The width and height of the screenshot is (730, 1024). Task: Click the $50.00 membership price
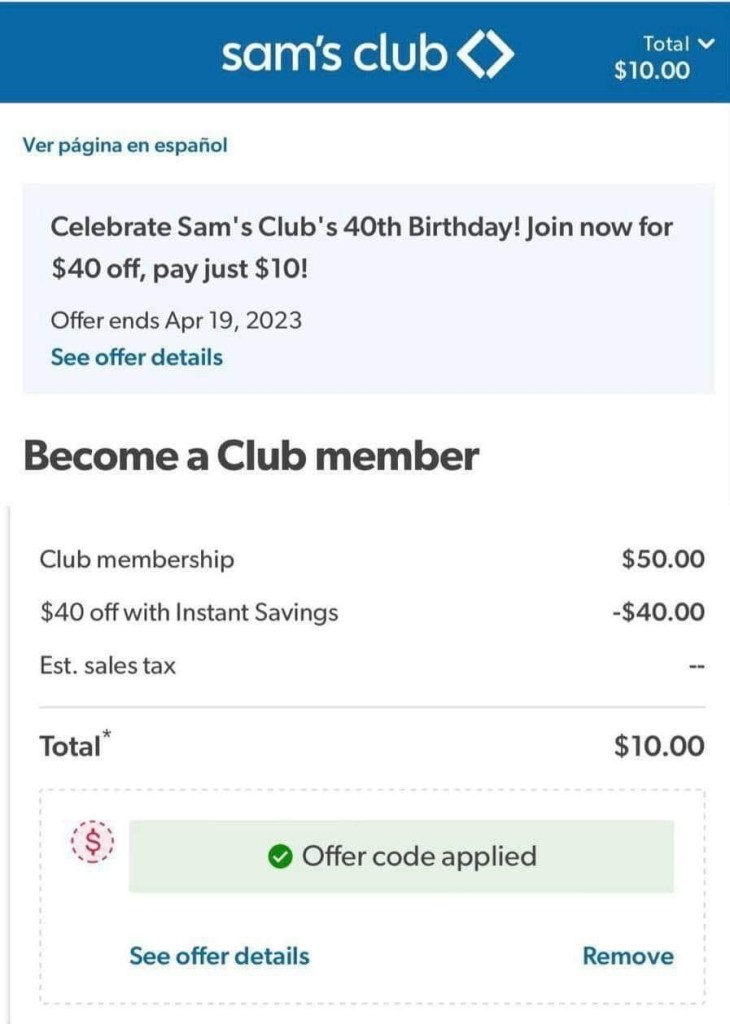[x=663, y=559]
